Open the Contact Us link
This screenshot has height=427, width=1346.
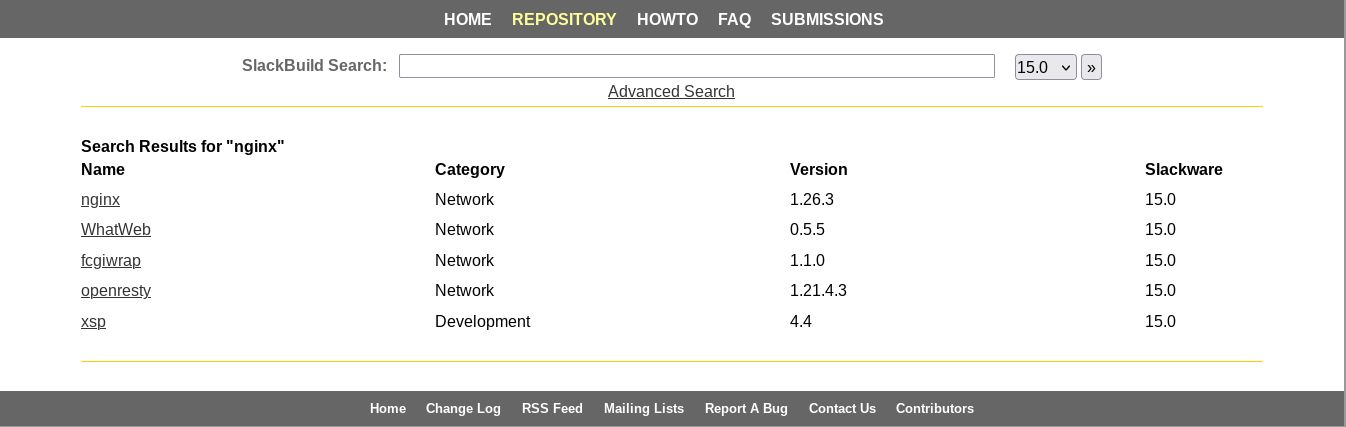tap(842, 408)
